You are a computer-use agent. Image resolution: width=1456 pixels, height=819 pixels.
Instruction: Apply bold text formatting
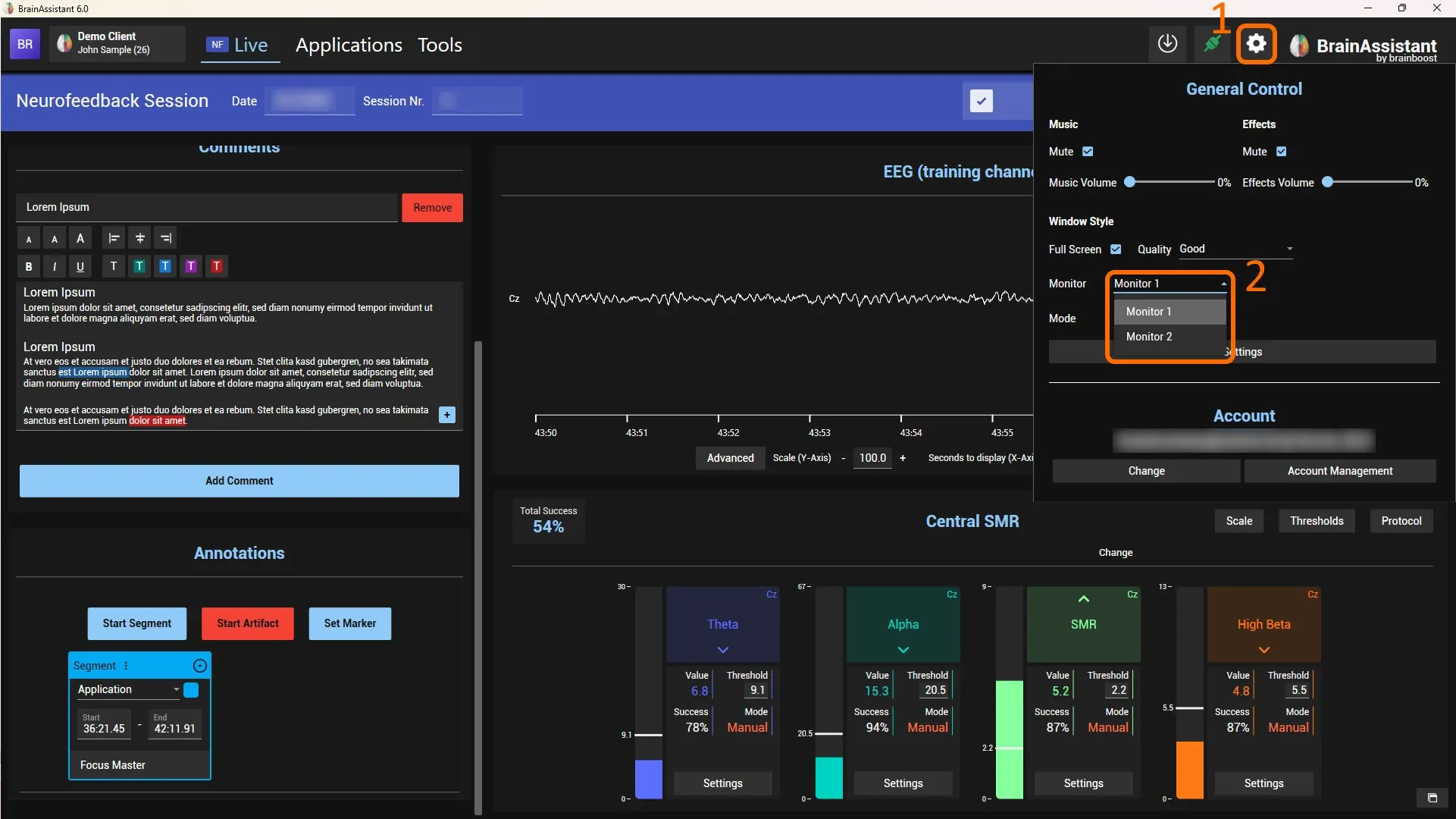pos(29,266)
